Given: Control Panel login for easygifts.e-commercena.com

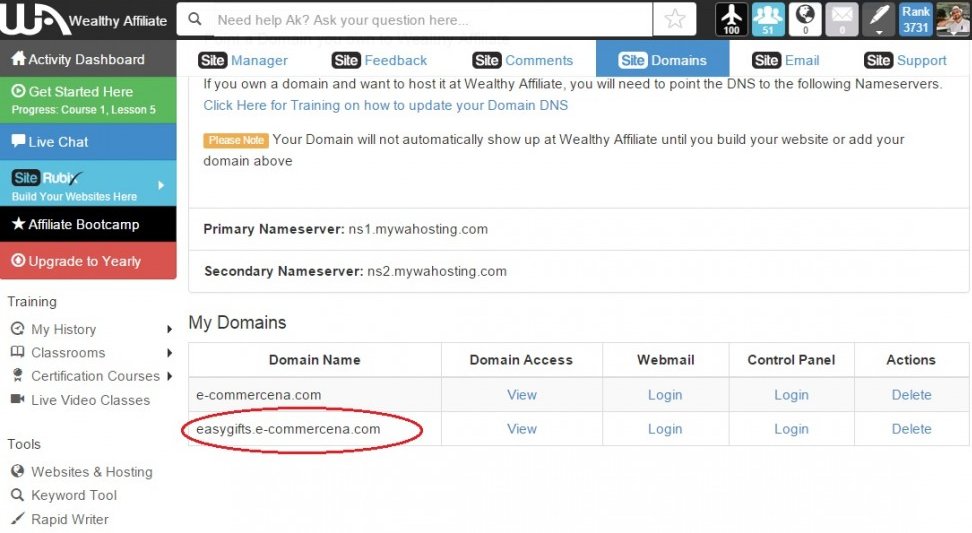Looking at the screenshot, I should [792, 429].
